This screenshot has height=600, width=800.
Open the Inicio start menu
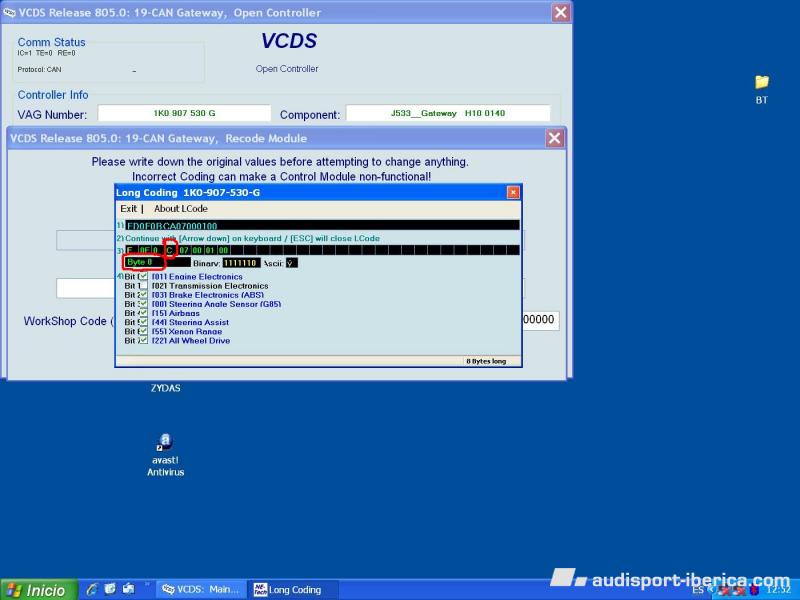pos(39,590)
